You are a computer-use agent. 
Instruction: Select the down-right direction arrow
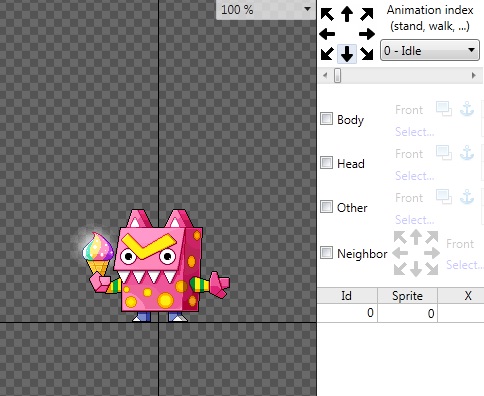[367, 54]
